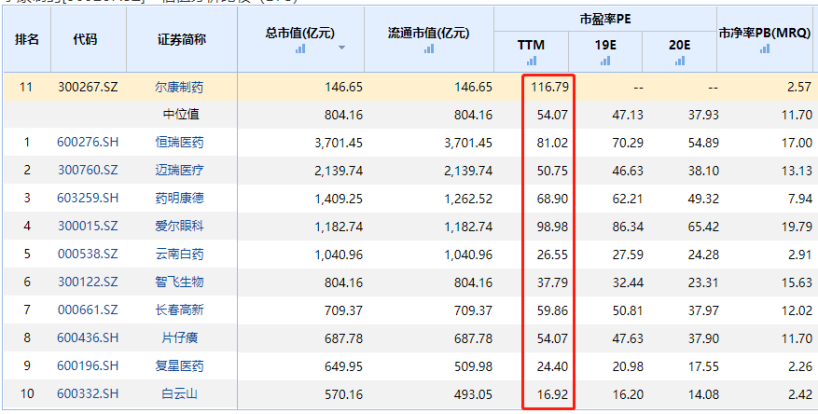Click the 流通市值(亿元) header label
The height and width of the screenshot is (414, 818).
[429, 33]
